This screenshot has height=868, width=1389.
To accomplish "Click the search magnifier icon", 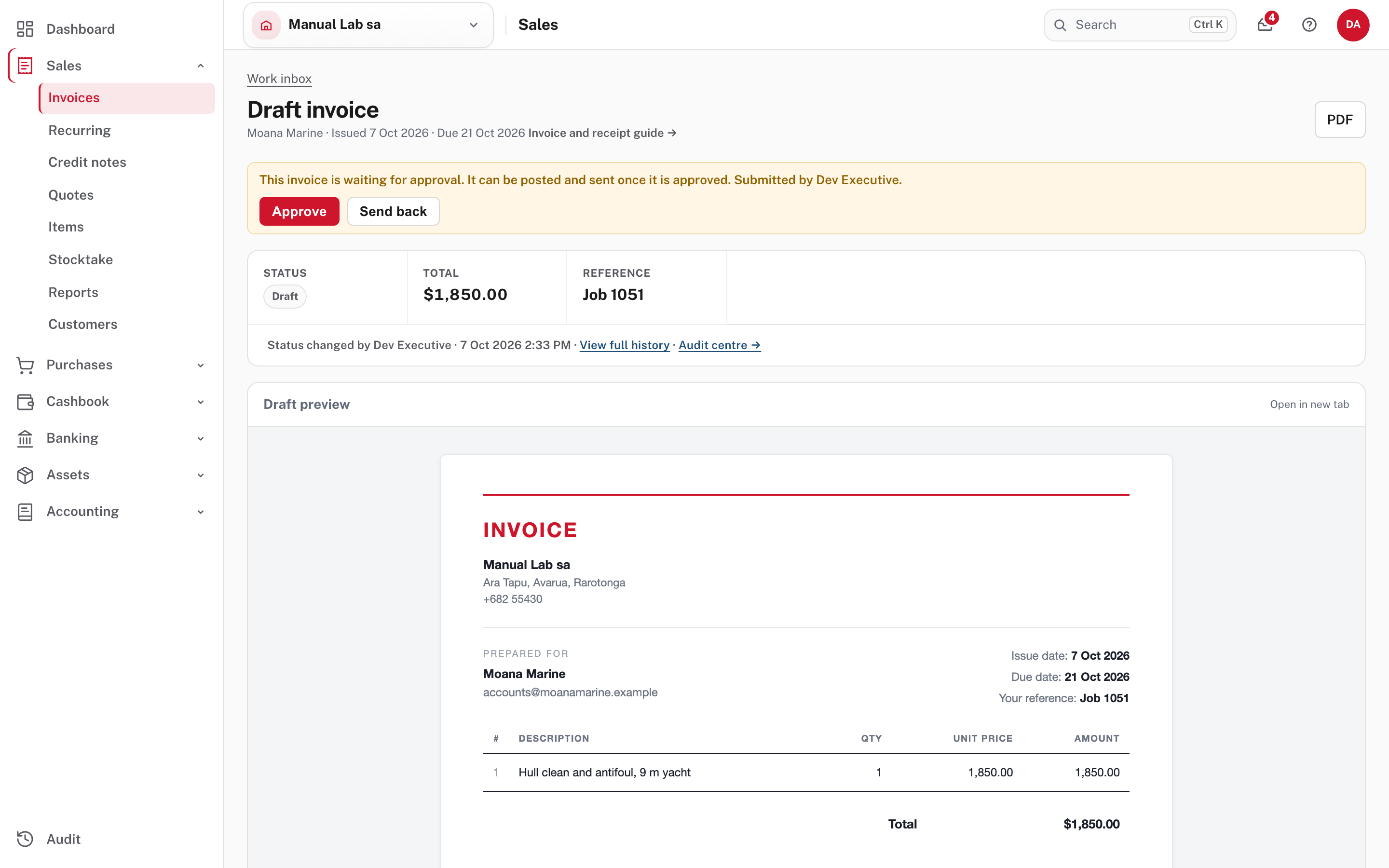I will (x=1060, y=25).
